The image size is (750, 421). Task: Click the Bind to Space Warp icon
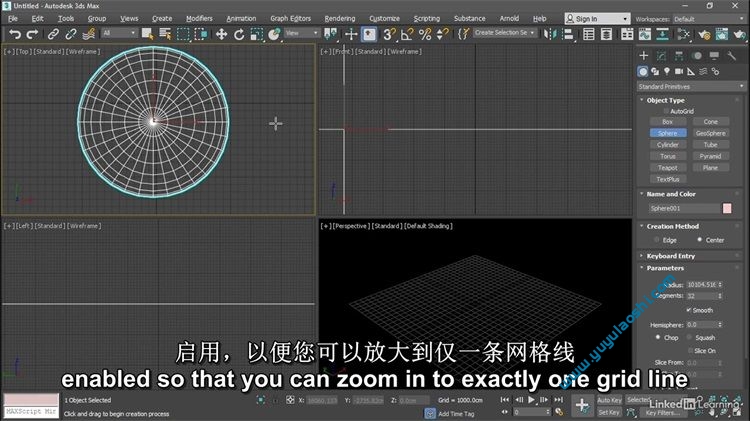(x=88, y=34)
